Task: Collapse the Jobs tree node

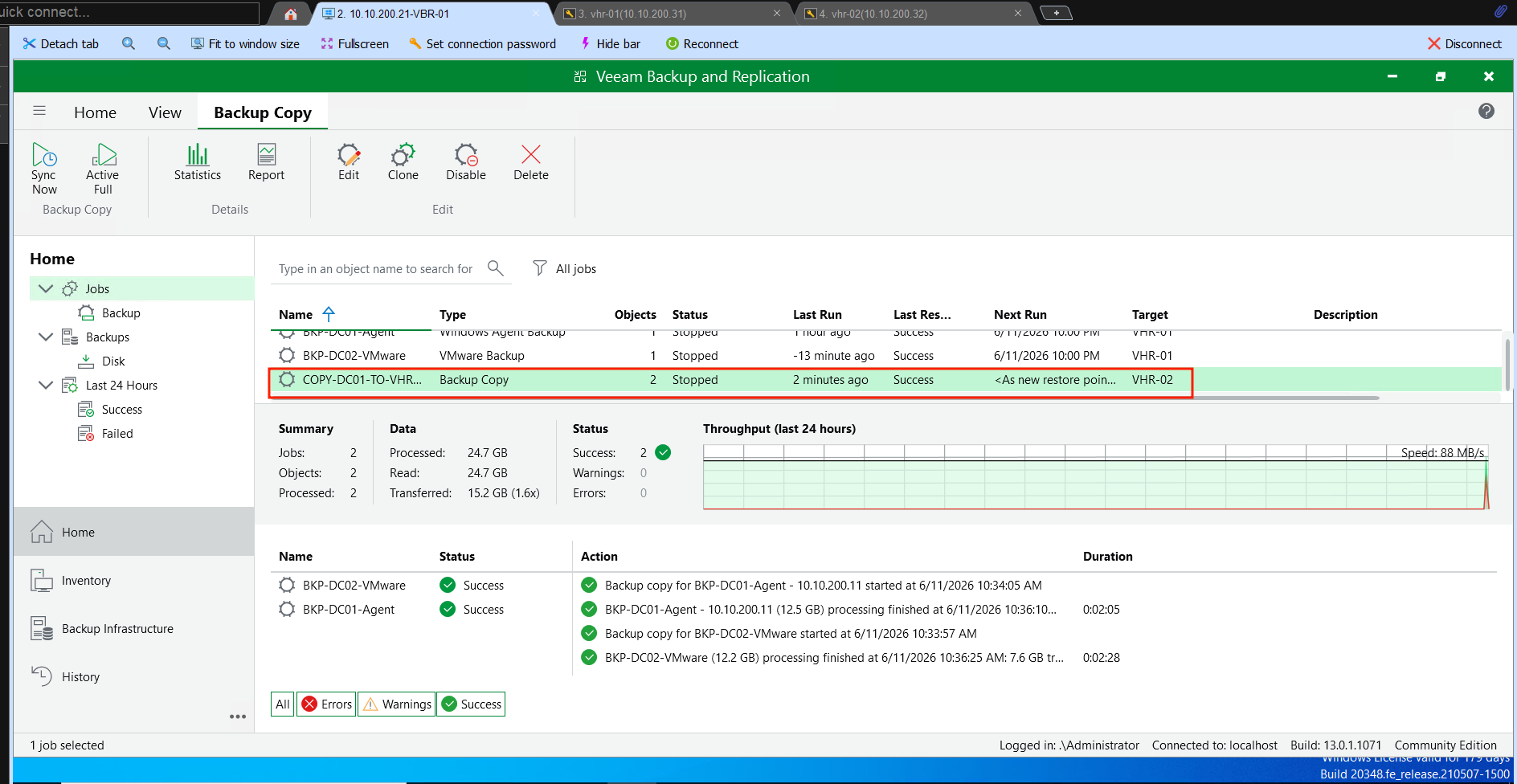Action: [46, 288]
